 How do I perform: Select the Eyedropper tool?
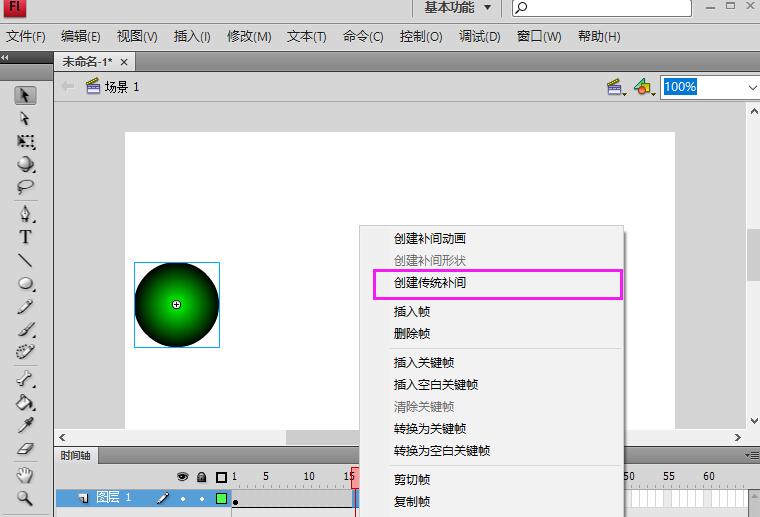25,425
